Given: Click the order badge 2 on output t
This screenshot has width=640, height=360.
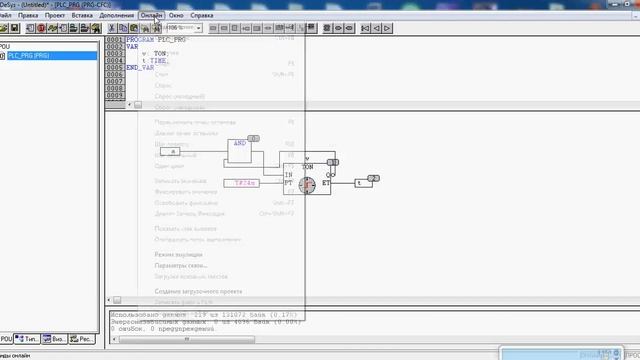Looking at the screenshot, I should click(373, 178).
